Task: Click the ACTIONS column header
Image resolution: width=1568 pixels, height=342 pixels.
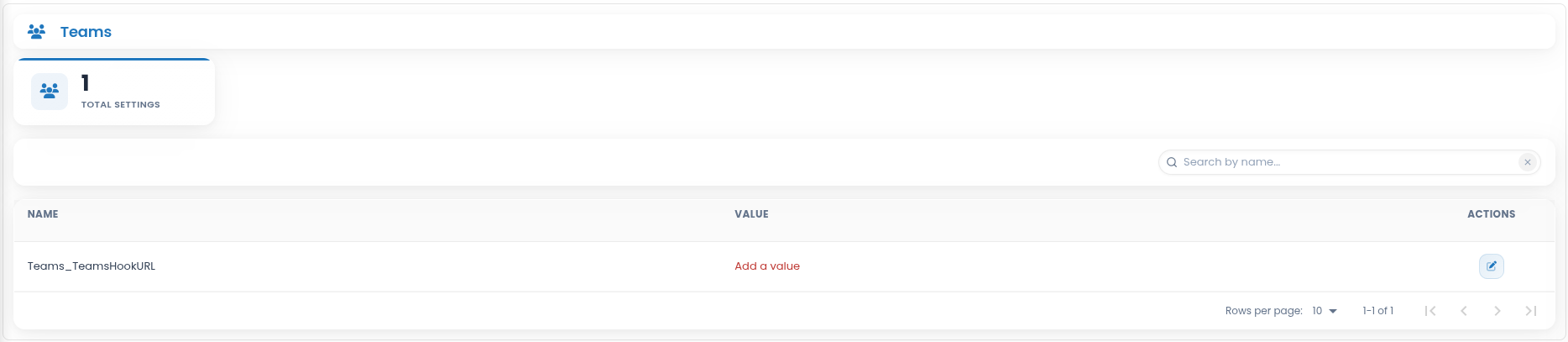Action: (x=1491, y=214)
